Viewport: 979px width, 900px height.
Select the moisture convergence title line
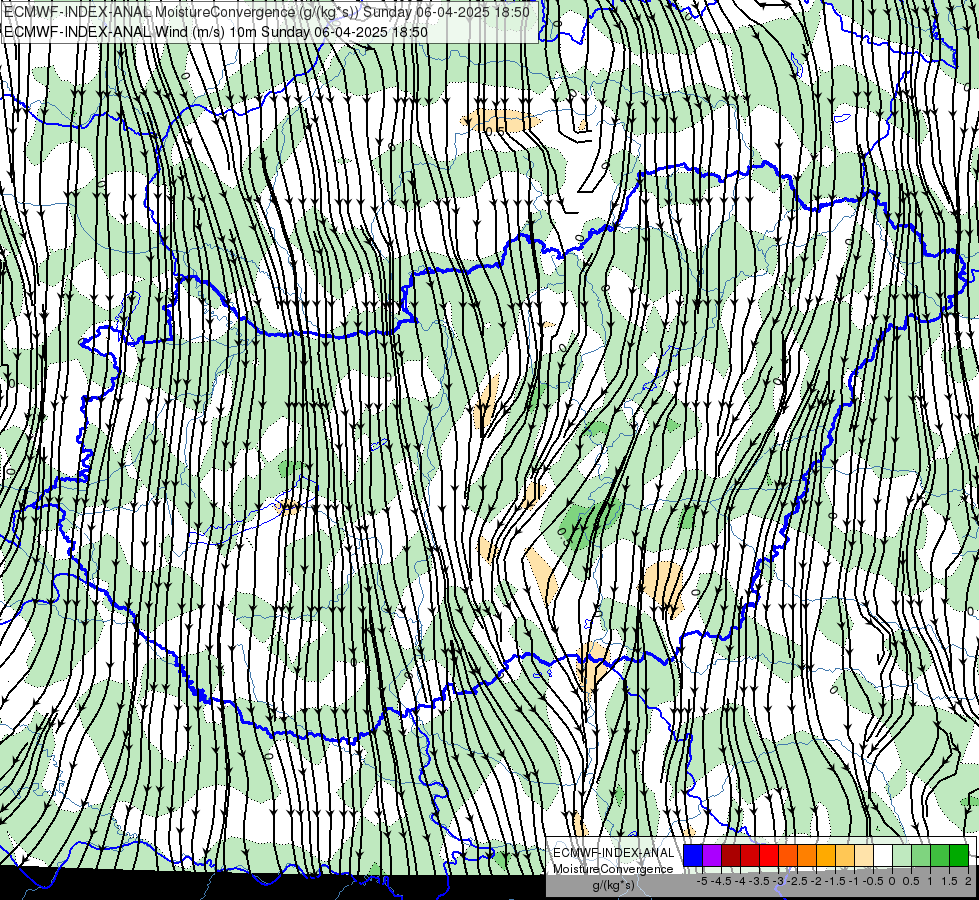pyautogui.click(x=267, y=12)
